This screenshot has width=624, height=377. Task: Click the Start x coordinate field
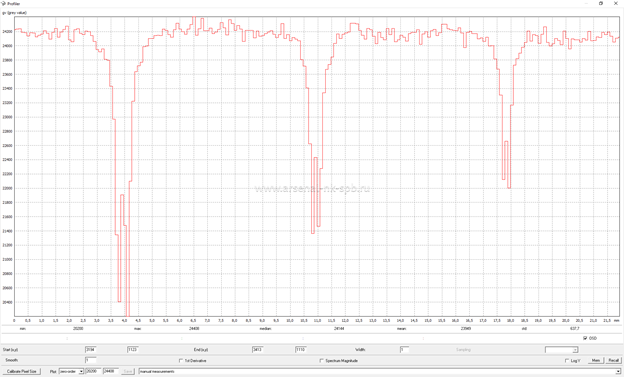point(90,350)
